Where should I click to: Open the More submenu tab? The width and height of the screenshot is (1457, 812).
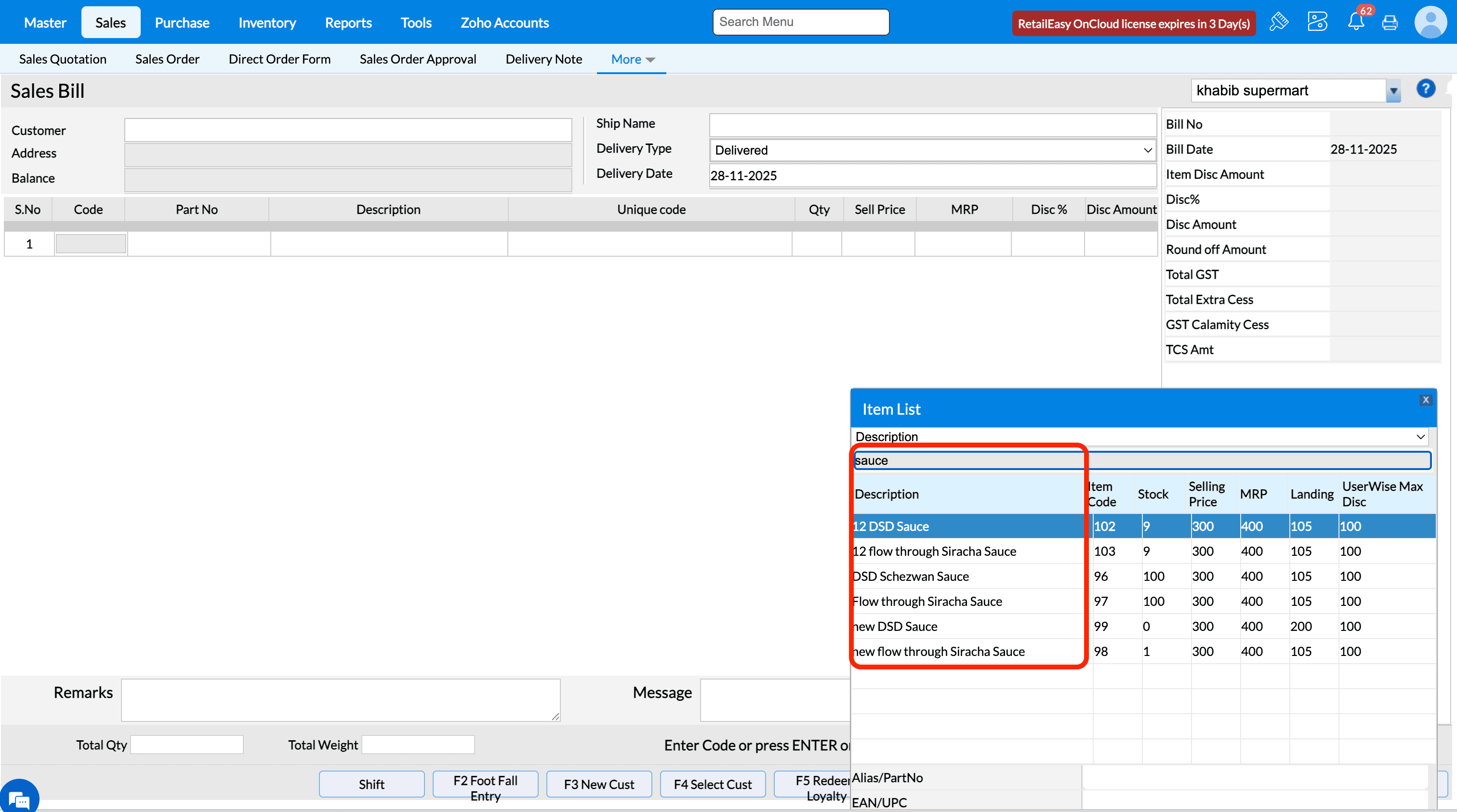point(632,59)
